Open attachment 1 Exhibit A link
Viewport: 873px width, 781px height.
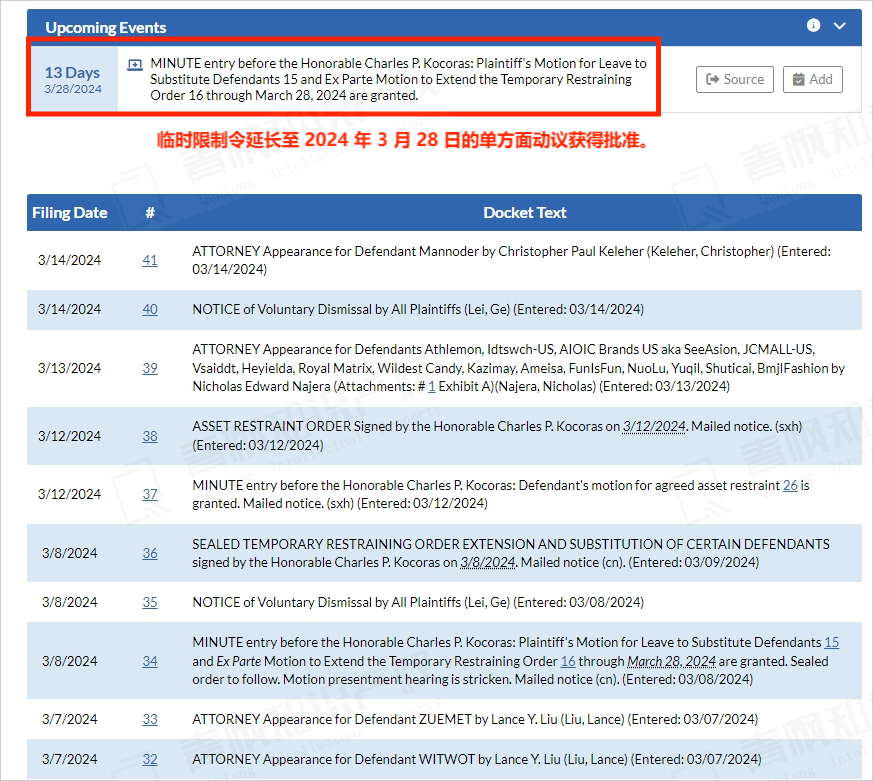[x=431, y=386]
